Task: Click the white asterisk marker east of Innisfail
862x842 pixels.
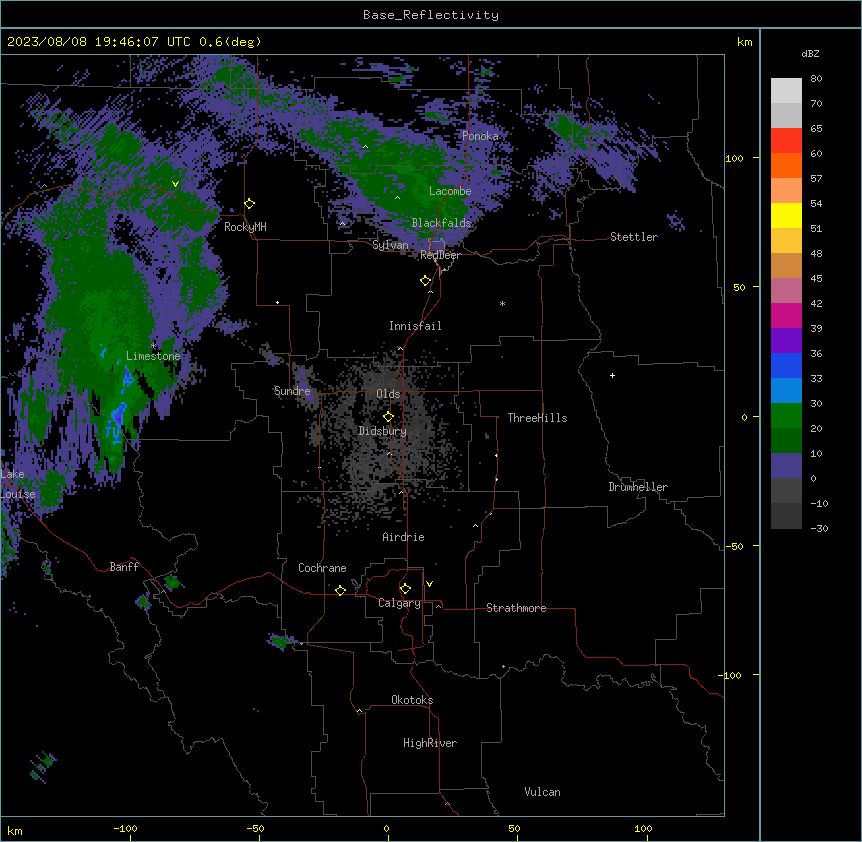Action: (x=502, y=303)
